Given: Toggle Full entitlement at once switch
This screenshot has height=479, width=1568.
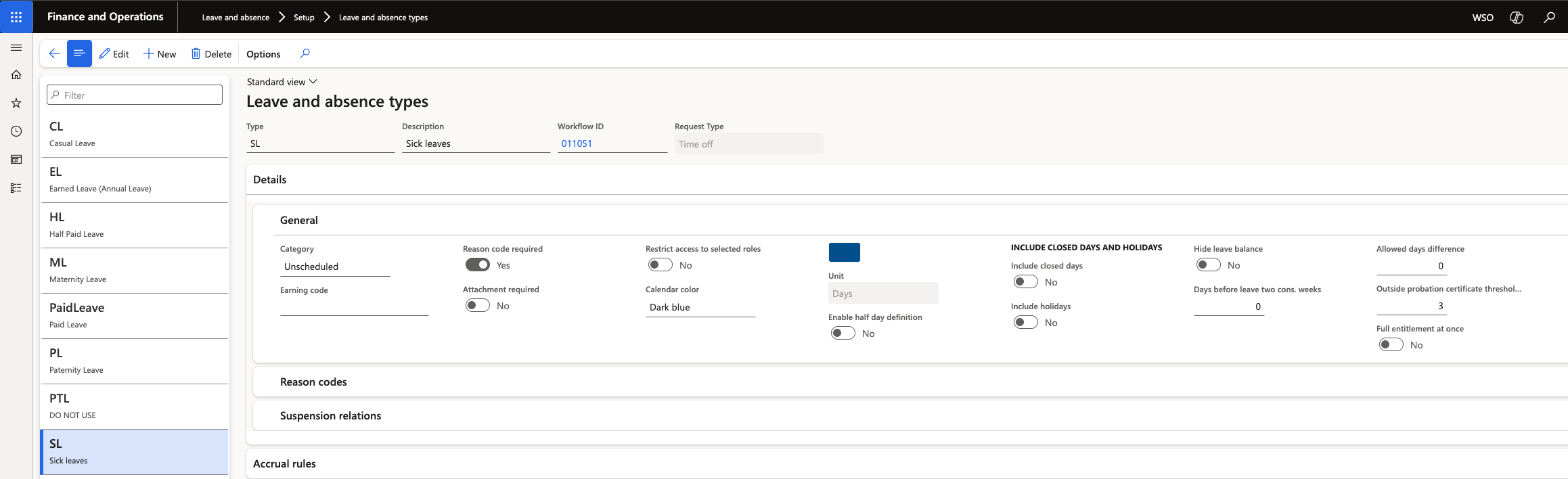Looking at the screenshot, I should 1391,345.
